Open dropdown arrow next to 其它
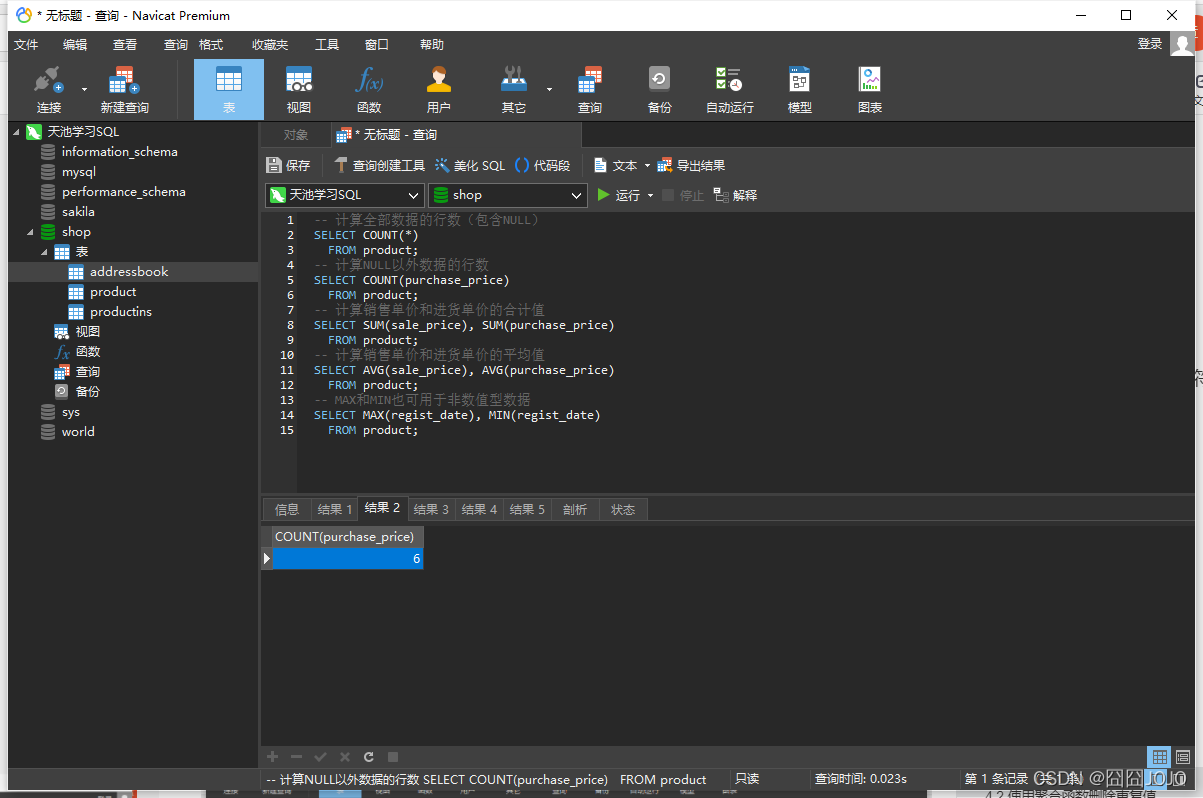The image size is (1203, 798). tap(549, 89)
